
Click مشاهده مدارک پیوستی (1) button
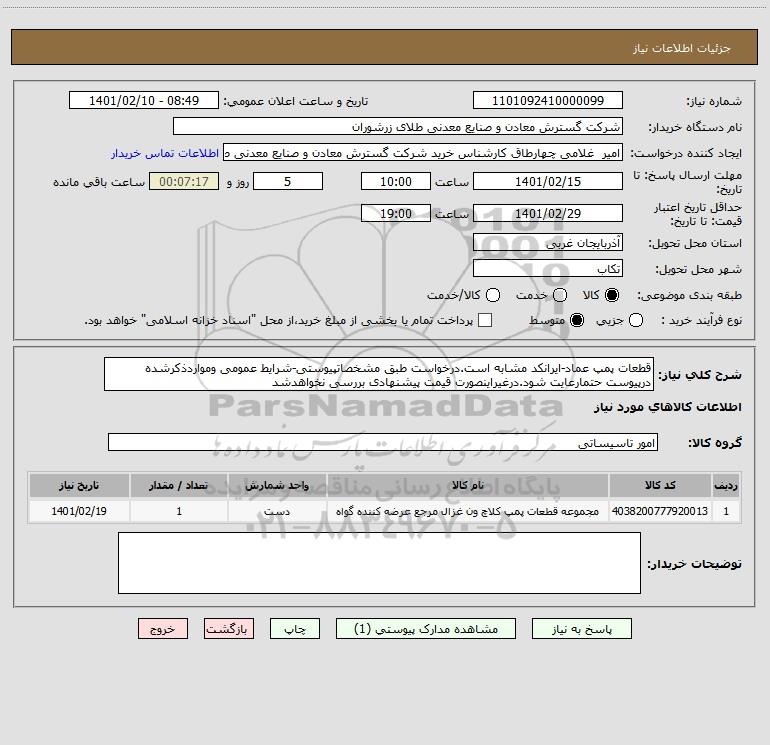point(426,629)
